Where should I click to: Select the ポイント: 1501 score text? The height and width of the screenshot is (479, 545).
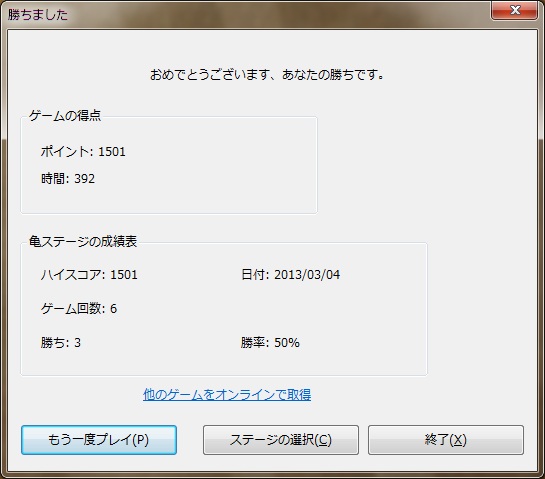coord(83,152)
